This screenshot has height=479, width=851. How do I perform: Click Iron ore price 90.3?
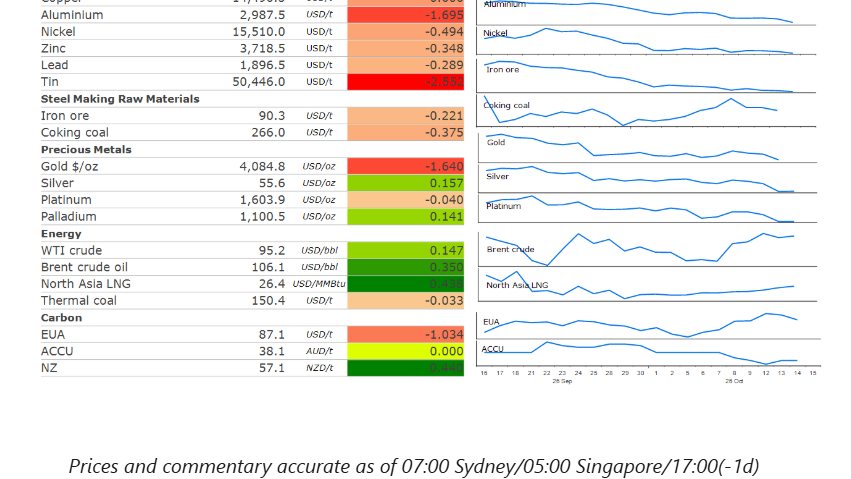[x=271, y=116]
